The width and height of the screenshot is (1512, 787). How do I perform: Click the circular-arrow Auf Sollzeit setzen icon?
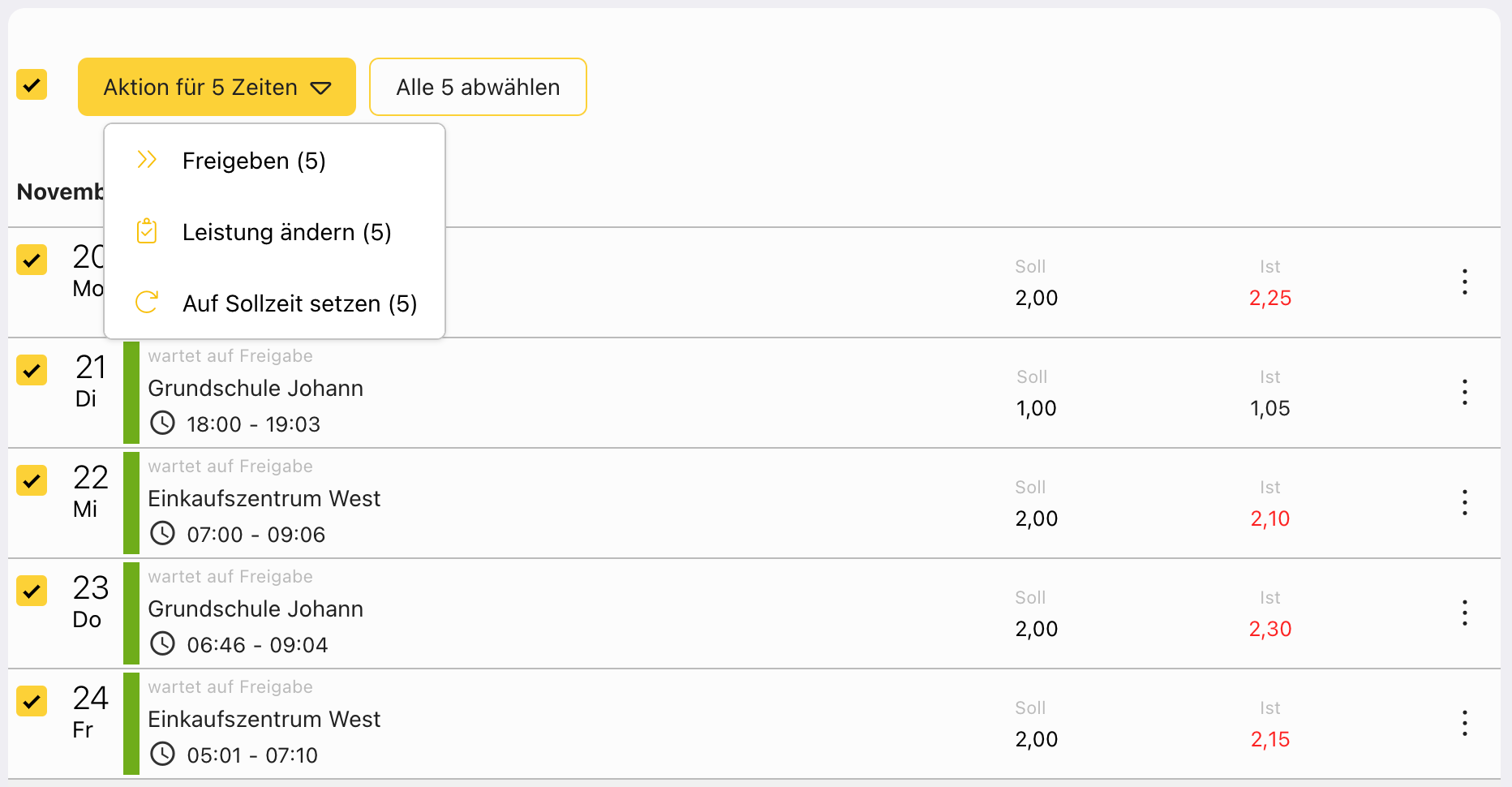147,303
